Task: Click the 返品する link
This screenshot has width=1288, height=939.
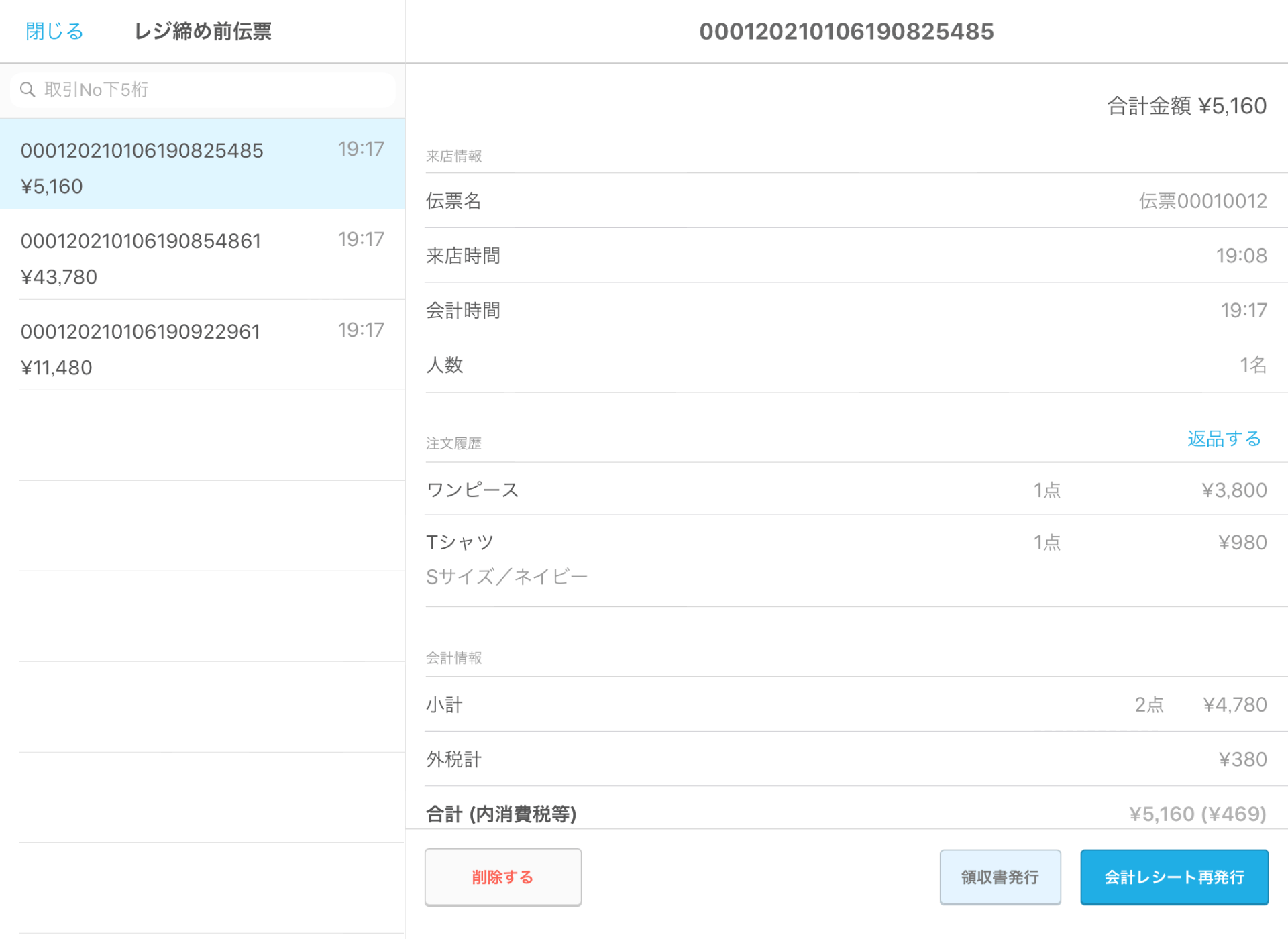Action: [1224, 439]
